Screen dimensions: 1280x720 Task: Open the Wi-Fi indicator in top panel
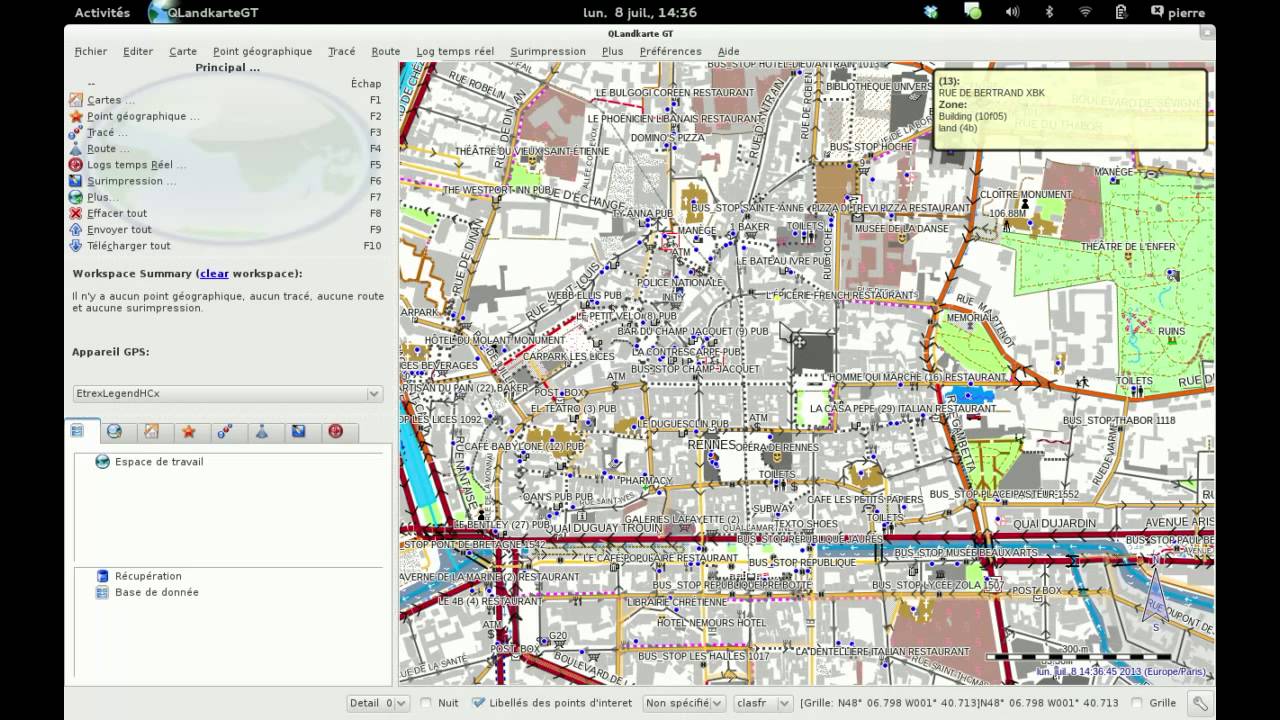tap(1085, 12)
